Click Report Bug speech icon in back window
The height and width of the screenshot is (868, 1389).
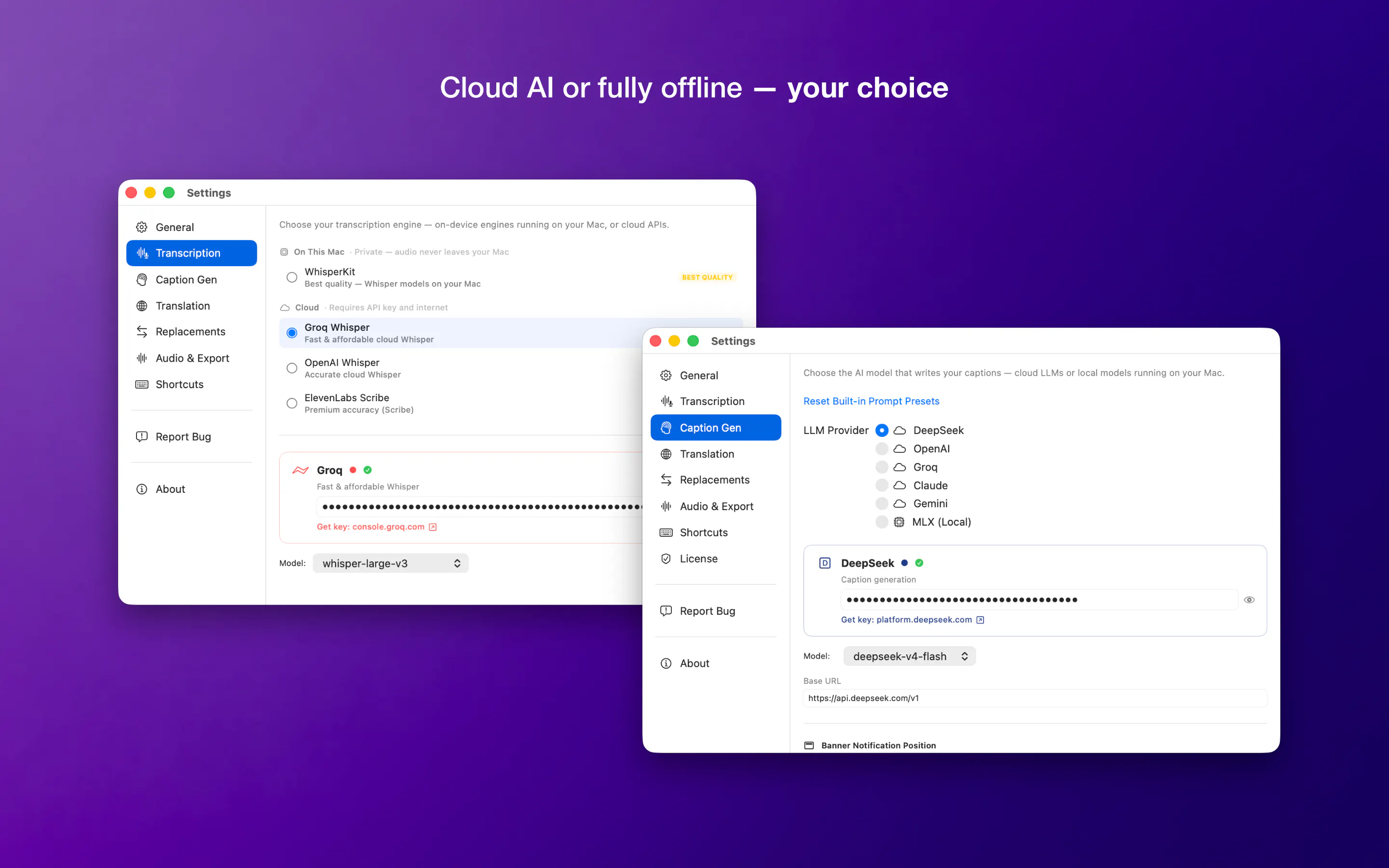coord(142,436)
